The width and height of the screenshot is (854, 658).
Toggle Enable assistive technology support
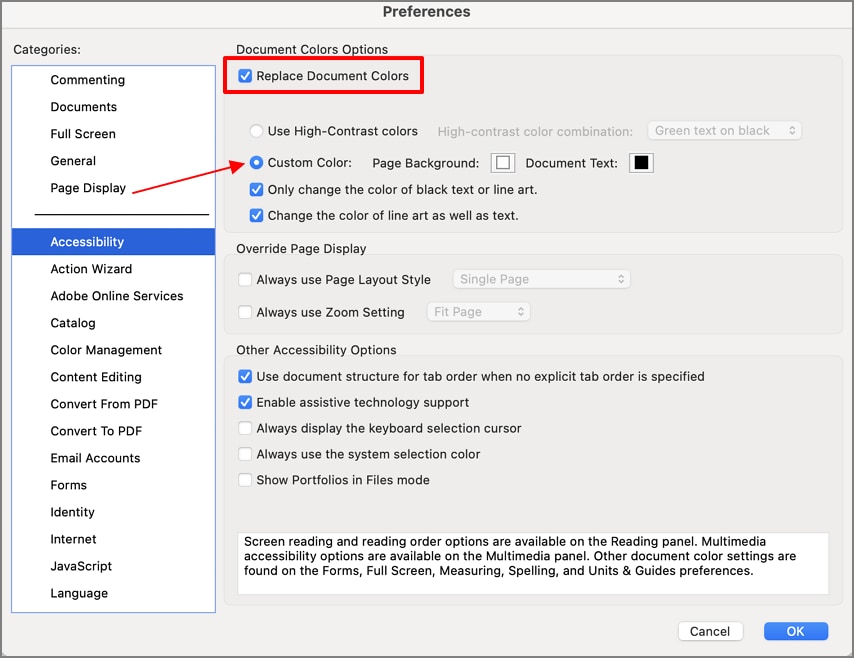pyautogui.click(x=245, y=403)
